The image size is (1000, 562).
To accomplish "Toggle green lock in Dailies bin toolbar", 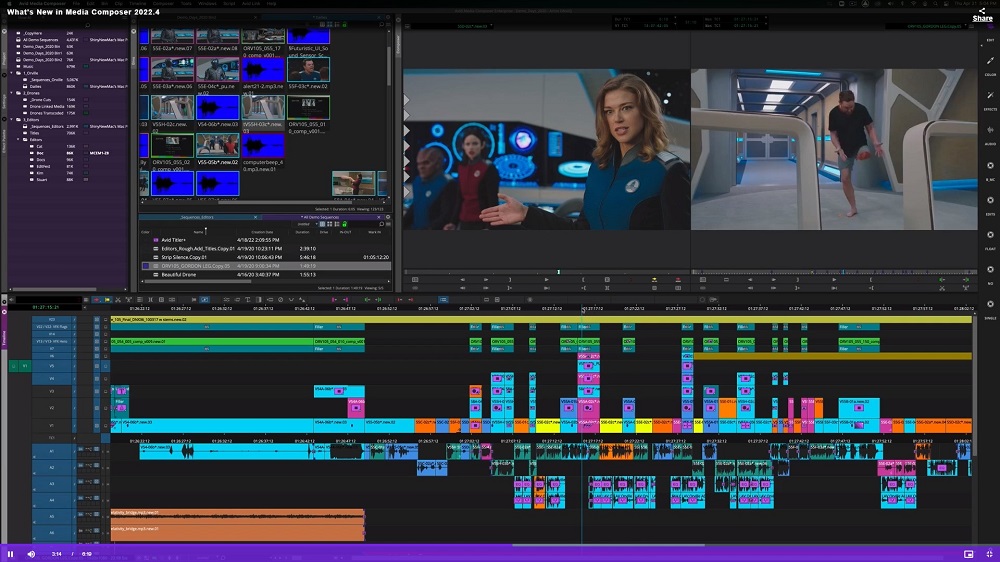I will coord(344,25).
